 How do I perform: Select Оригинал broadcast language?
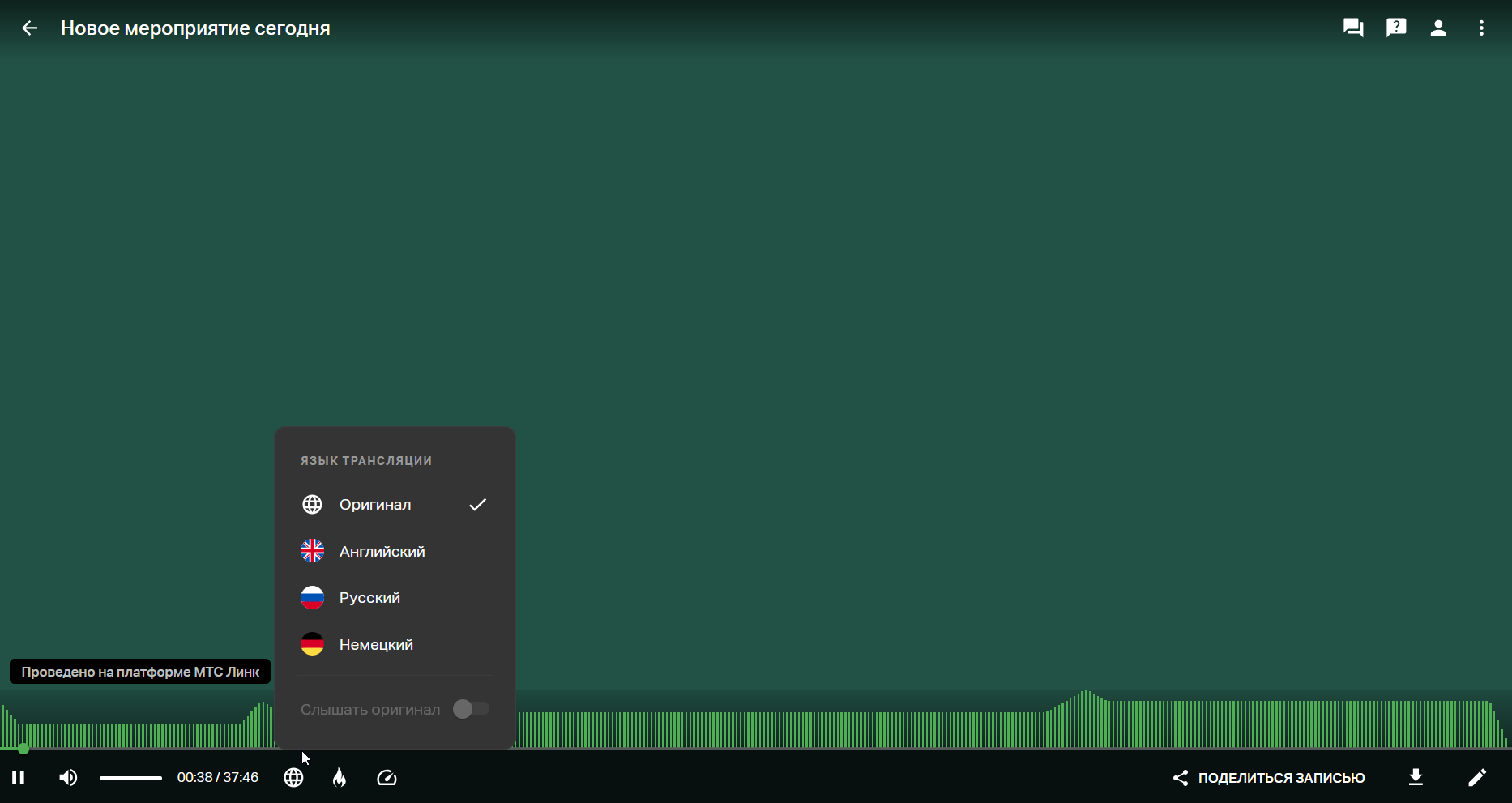[395, 505]
